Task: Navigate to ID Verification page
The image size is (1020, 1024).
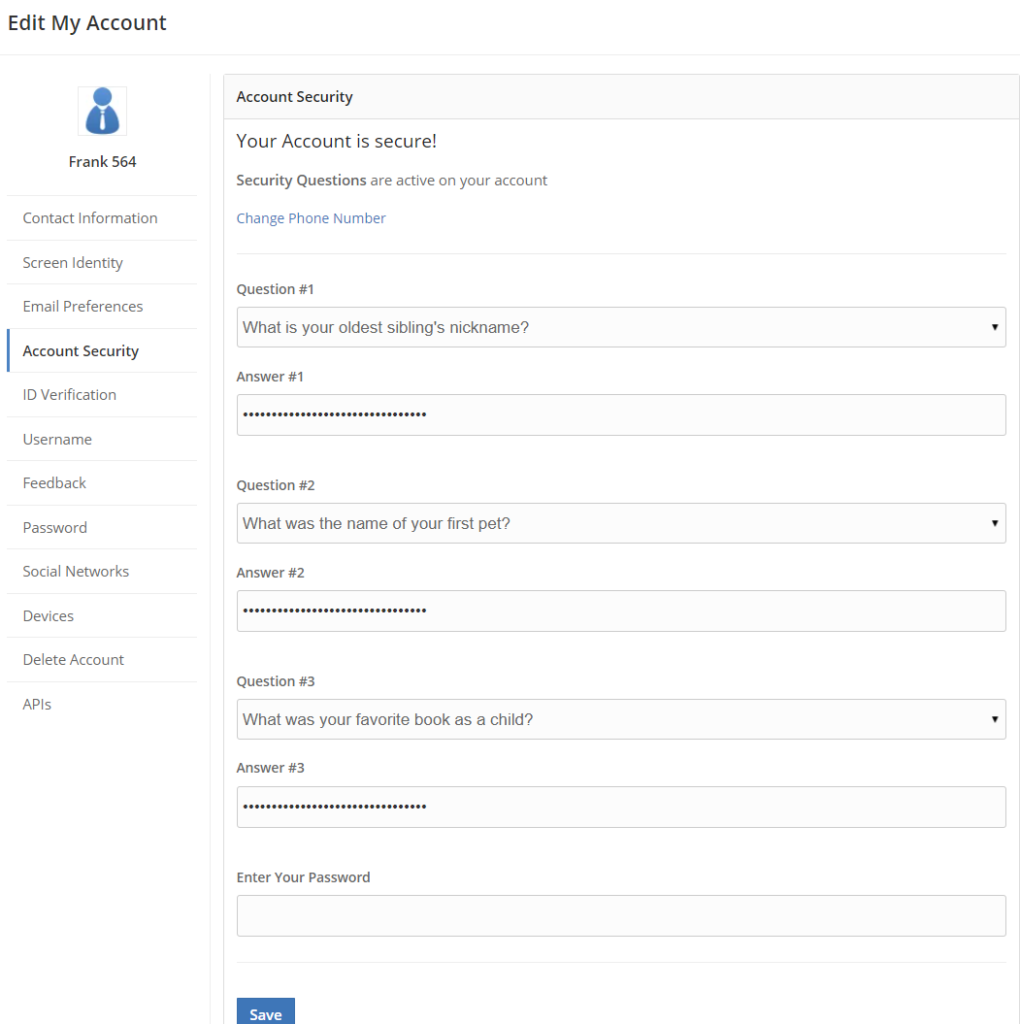Action: 70,395
